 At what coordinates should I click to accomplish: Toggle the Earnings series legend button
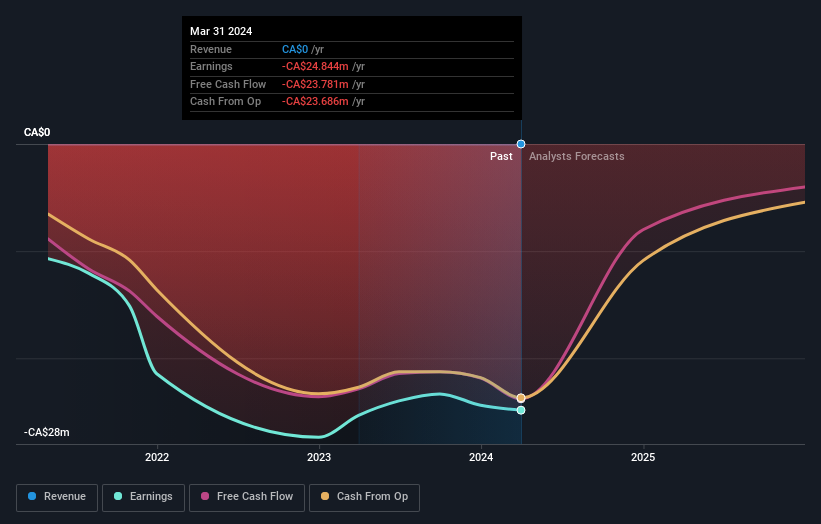click(143, 497)
